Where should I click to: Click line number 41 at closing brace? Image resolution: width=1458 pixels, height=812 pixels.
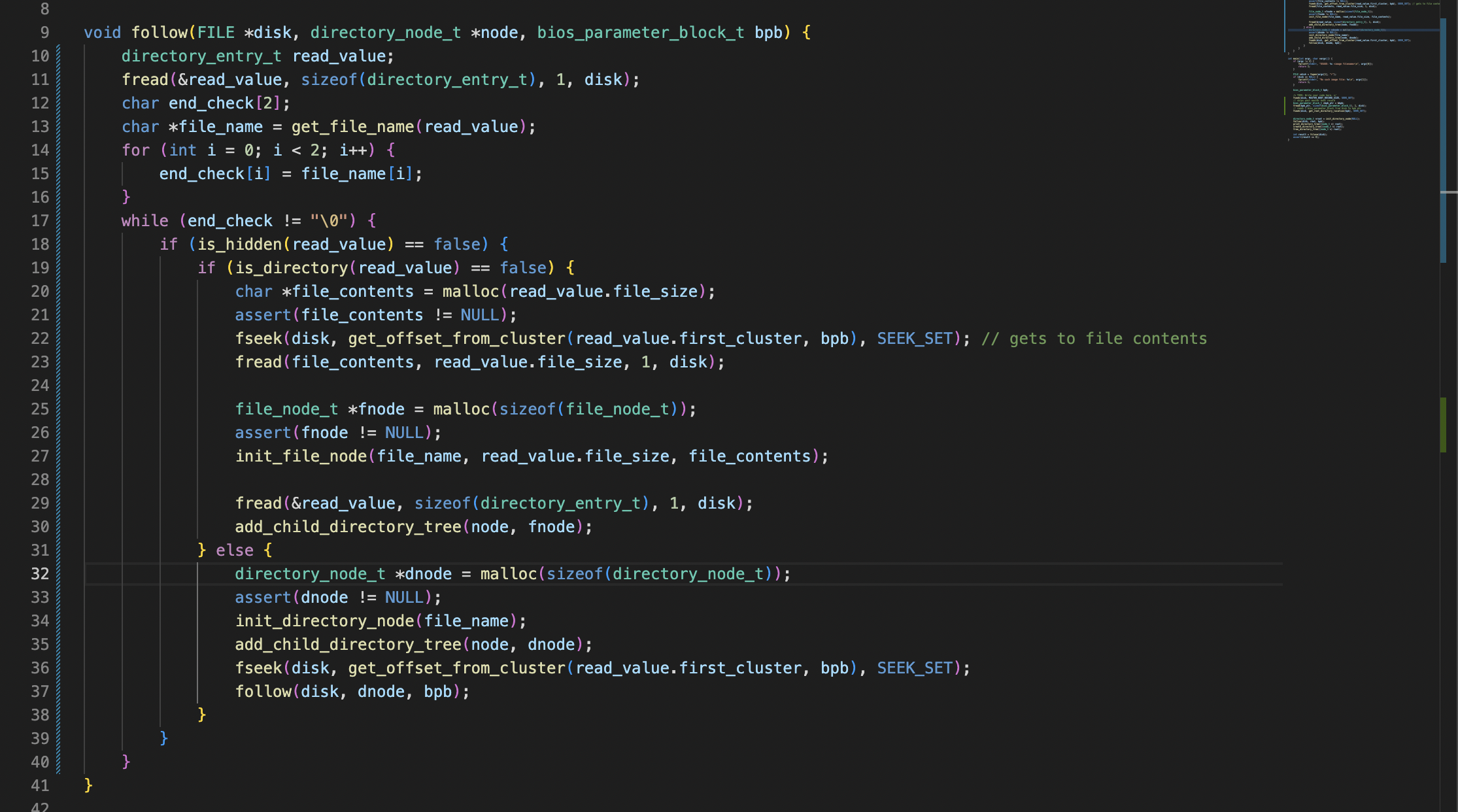pos(40,785)
